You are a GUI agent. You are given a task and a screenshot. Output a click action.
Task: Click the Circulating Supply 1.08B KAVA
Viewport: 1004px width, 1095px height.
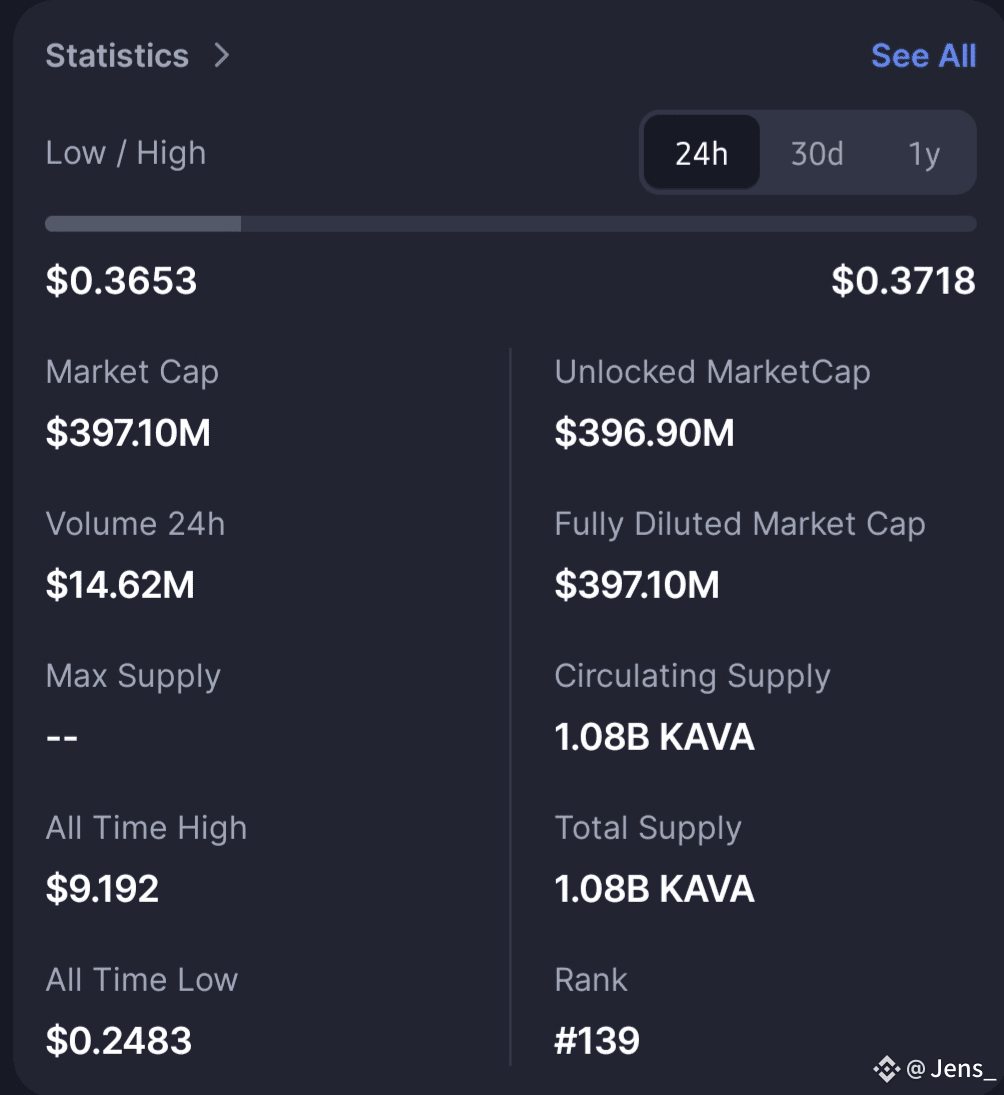point(654,737)
